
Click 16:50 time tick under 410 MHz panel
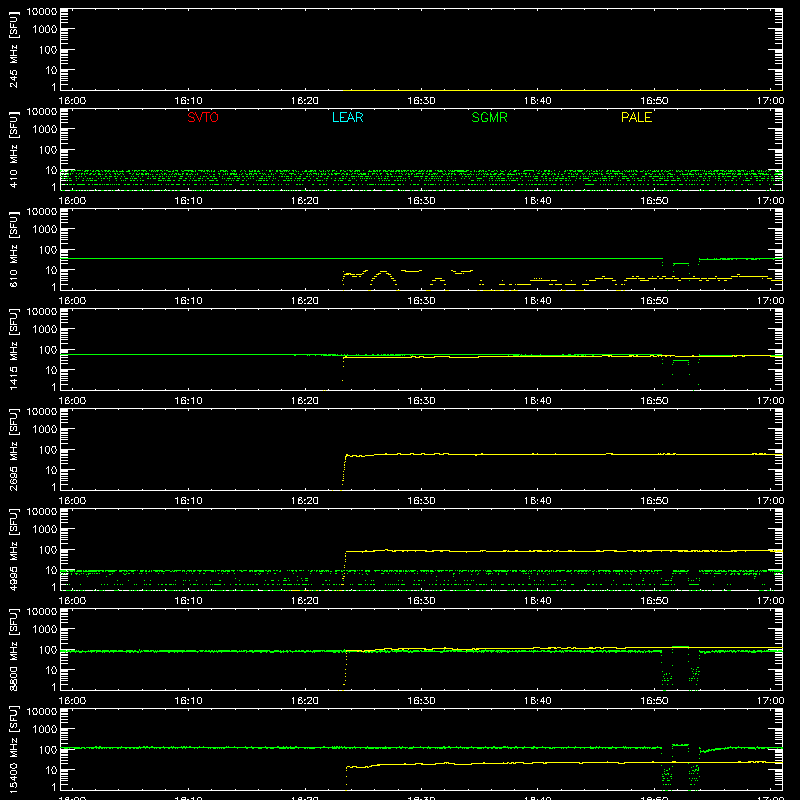[654, 201]
